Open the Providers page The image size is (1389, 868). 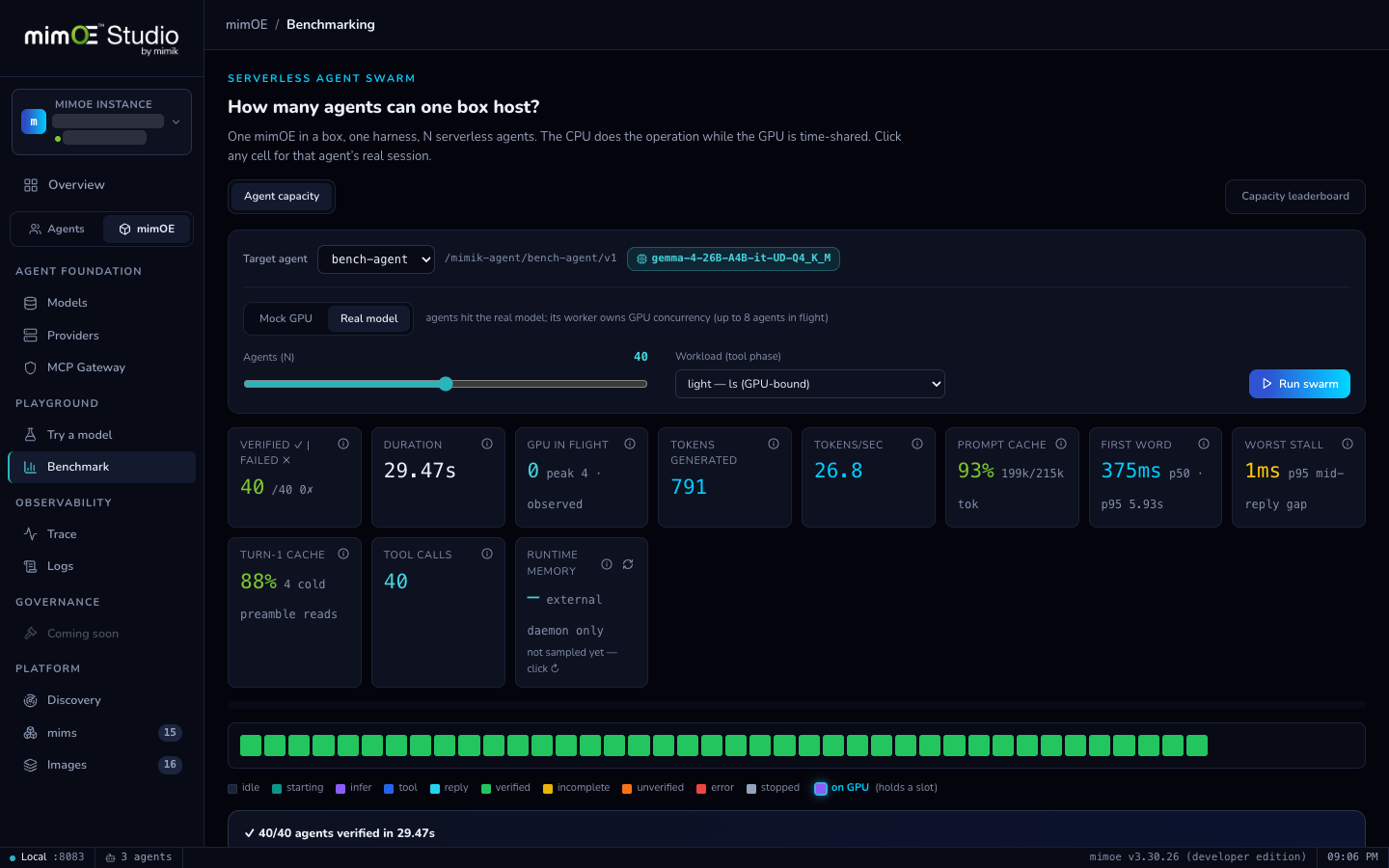[101, 336]
